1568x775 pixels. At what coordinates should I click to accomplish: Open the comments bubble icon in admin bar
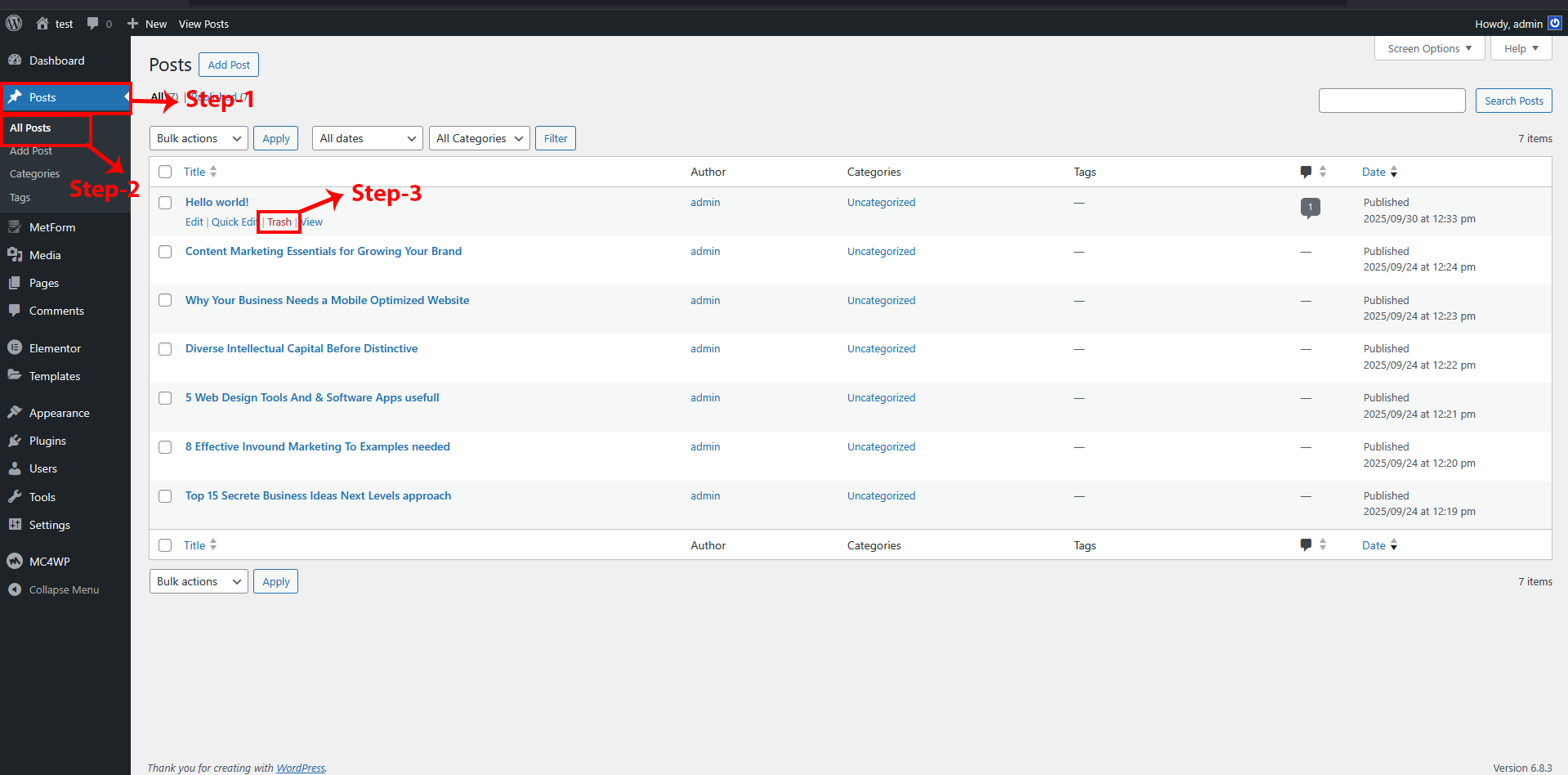93,24
